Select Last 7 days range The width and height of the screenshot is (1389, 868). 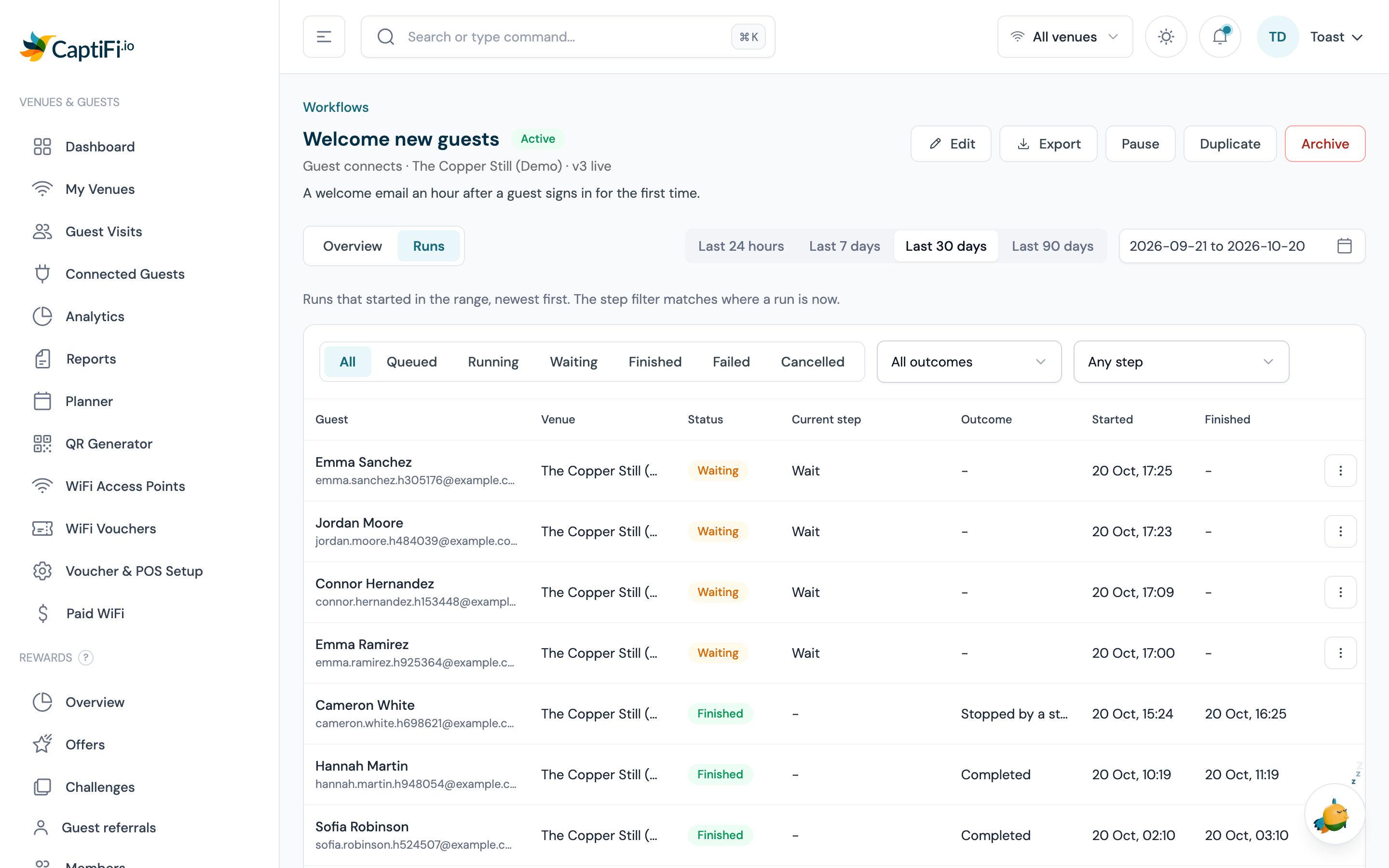tap(844, 246)
